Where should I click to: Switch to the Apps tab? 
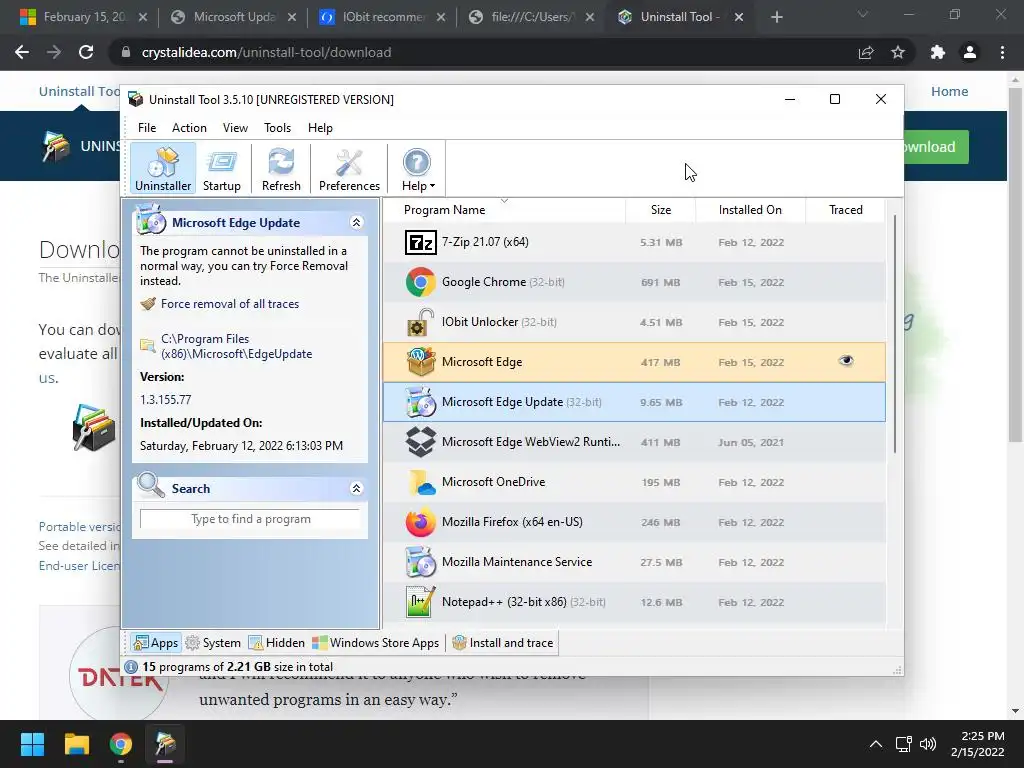[x=155, y=643]
